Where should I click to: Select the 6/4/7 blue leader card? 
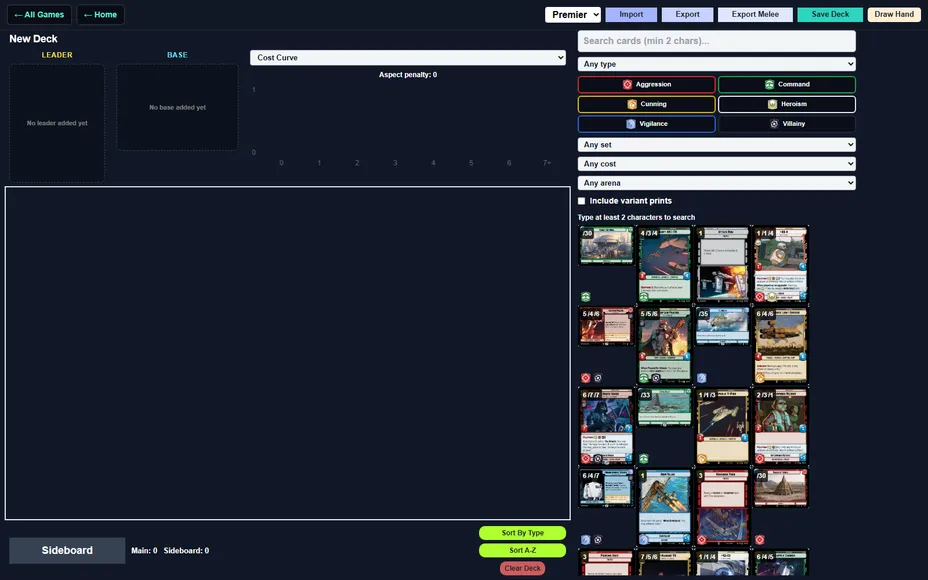click(x=606, y=489)
